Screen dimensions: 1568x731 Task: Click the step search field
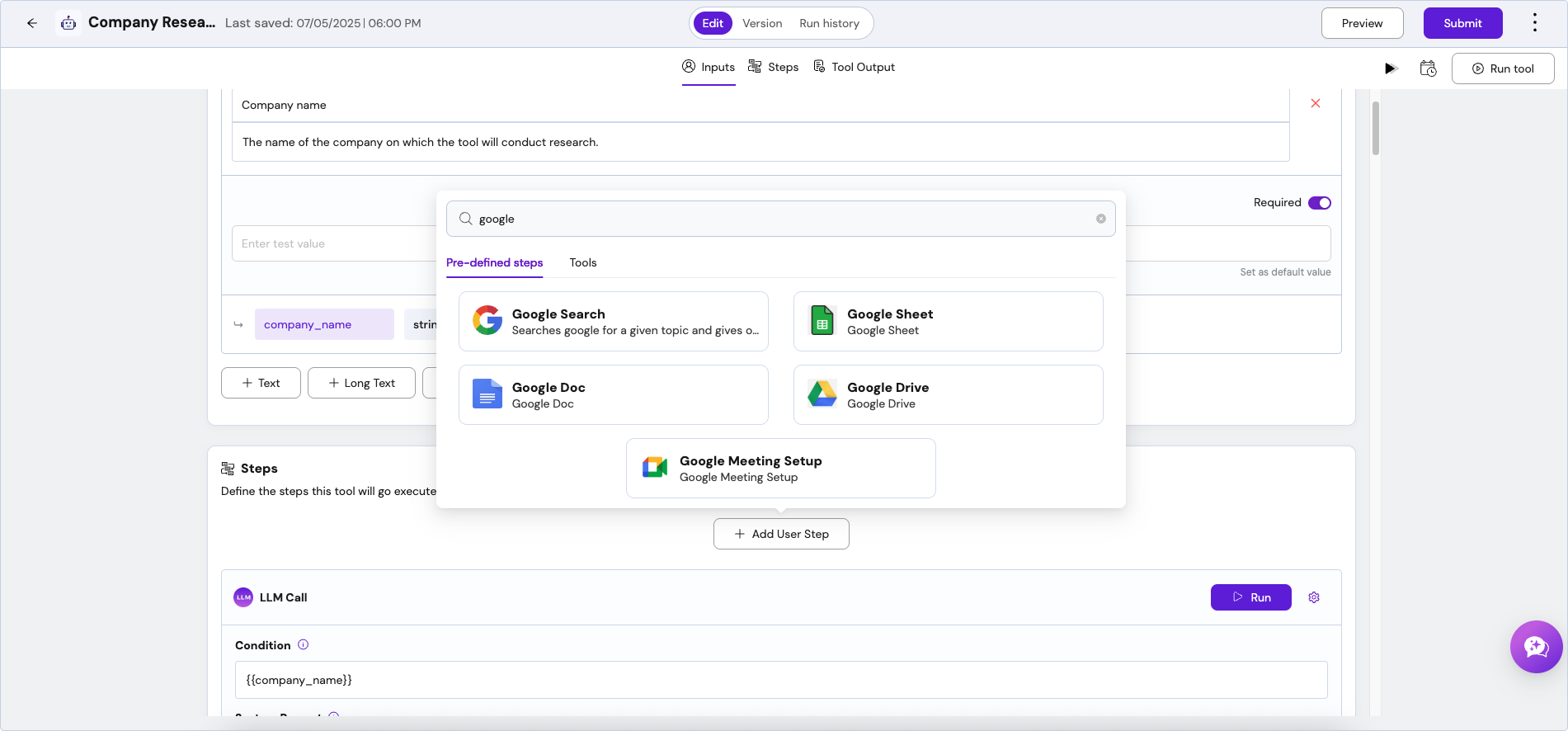[781, 219]
